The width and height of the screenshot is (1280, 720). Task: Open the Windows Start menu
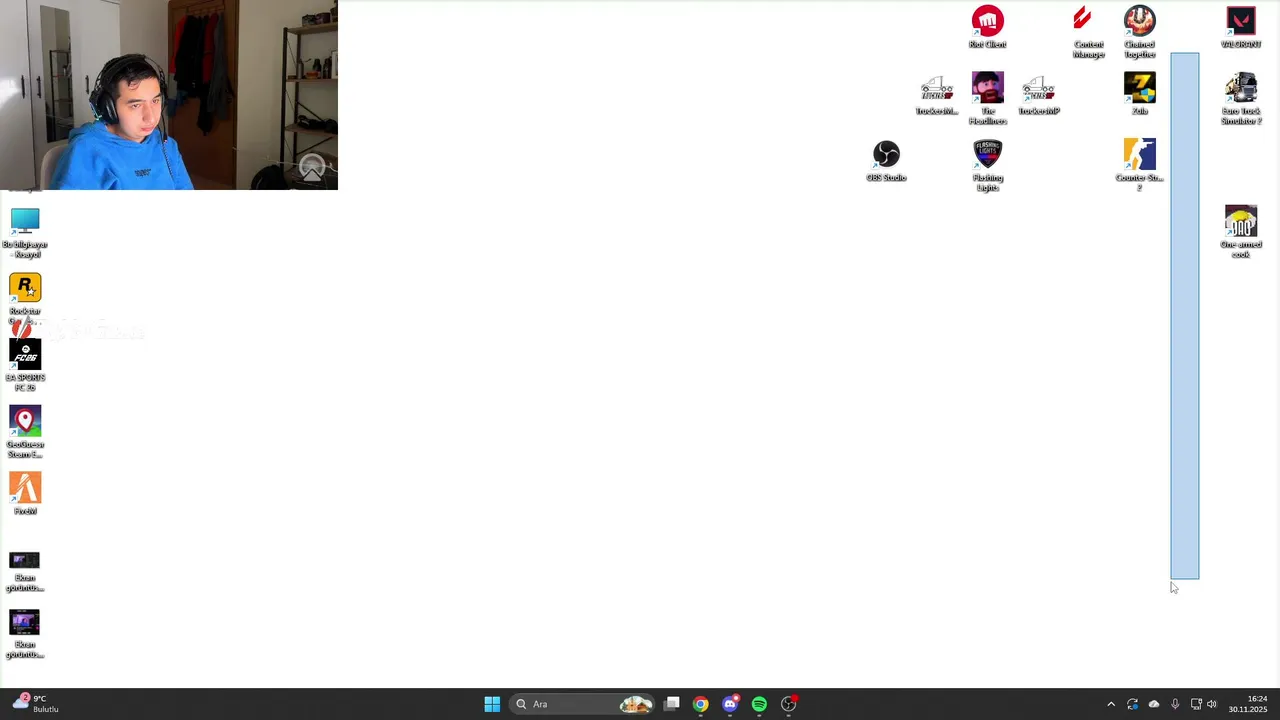492,704
